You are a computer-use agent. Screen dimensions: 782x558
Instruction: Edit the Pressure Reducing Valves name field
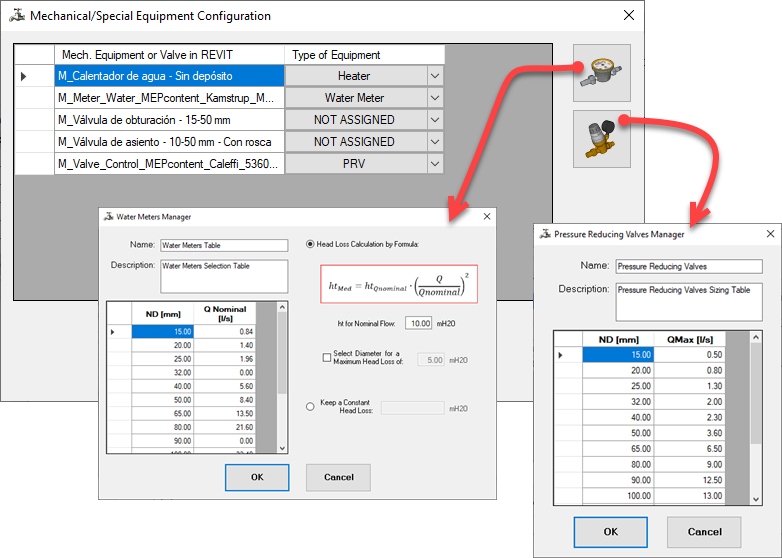point(689,266)
